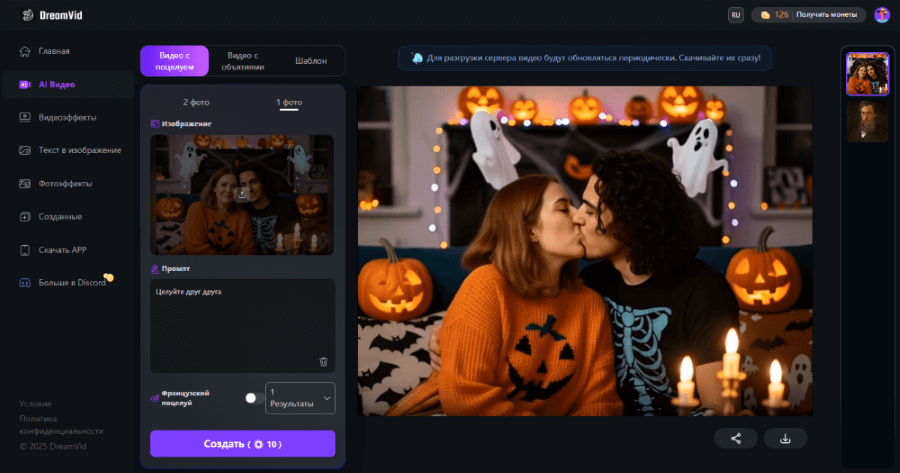Click the share icon below the preview

(736, 438)
